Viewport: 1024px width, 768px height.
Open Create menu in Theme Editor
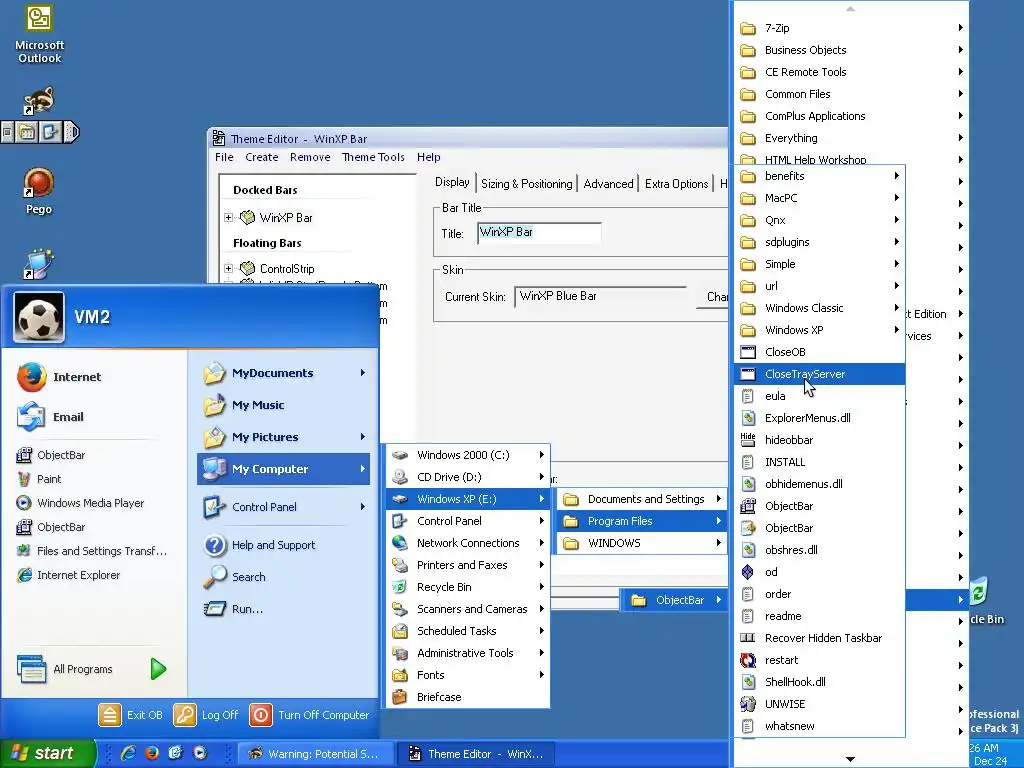click(x=262, y=157)
